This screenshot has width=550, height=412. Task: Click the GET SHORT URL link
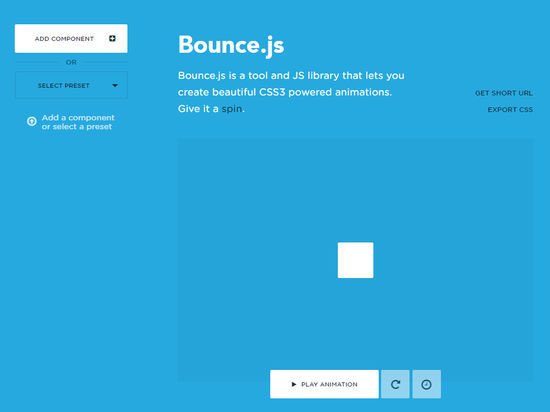(504, 93)
